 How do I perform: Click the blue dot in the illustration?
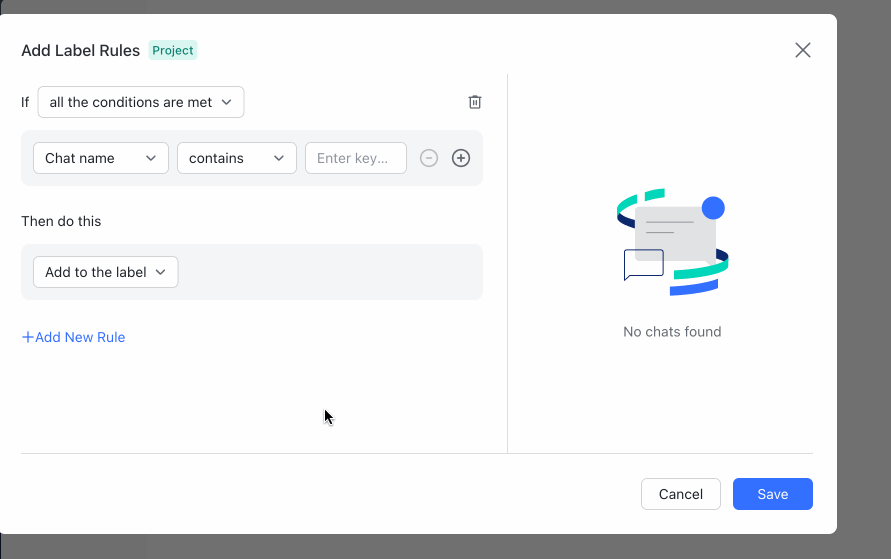pos(713,208)
